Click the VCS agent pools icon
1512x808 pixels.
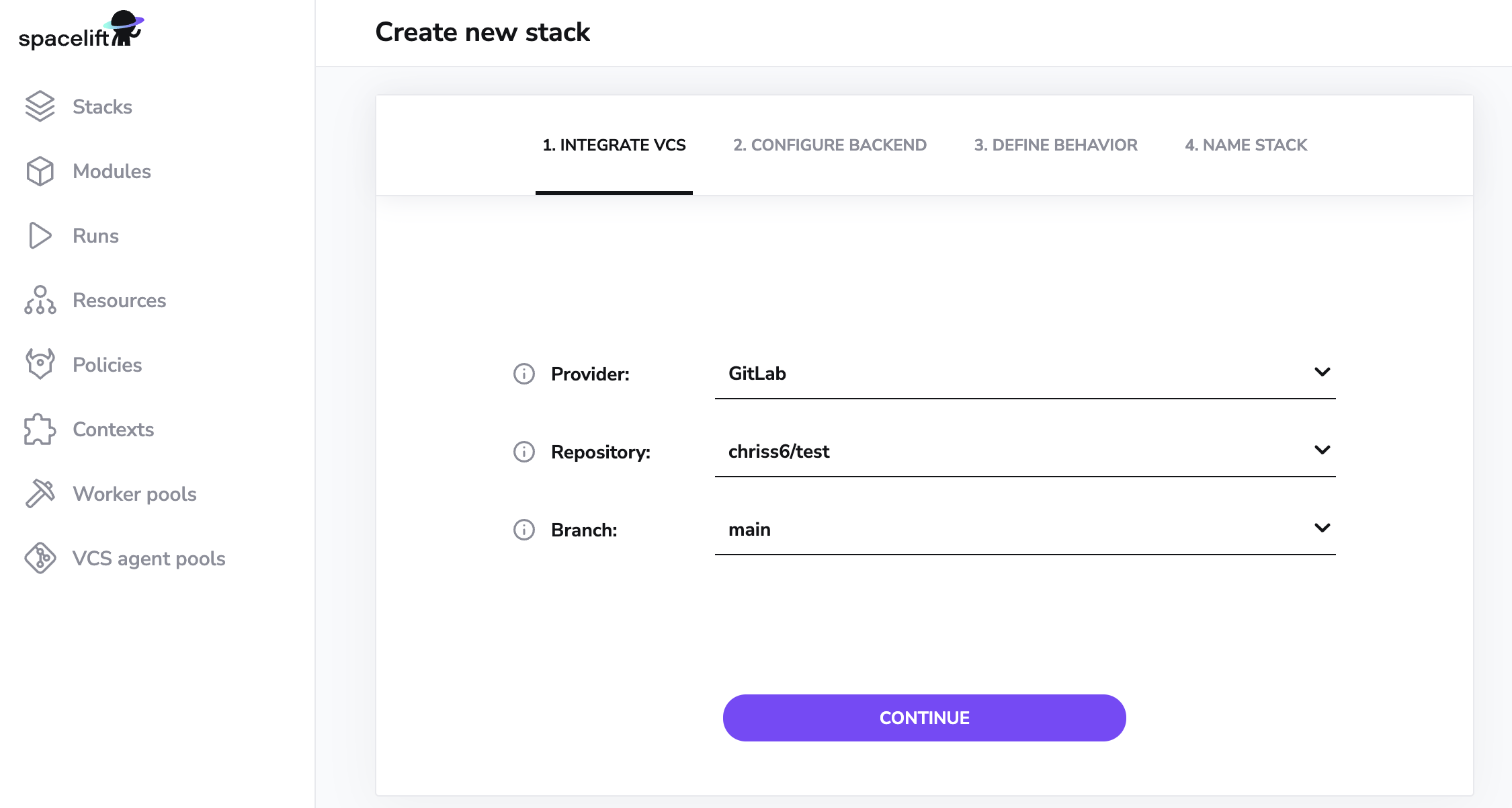click(40, 558)
